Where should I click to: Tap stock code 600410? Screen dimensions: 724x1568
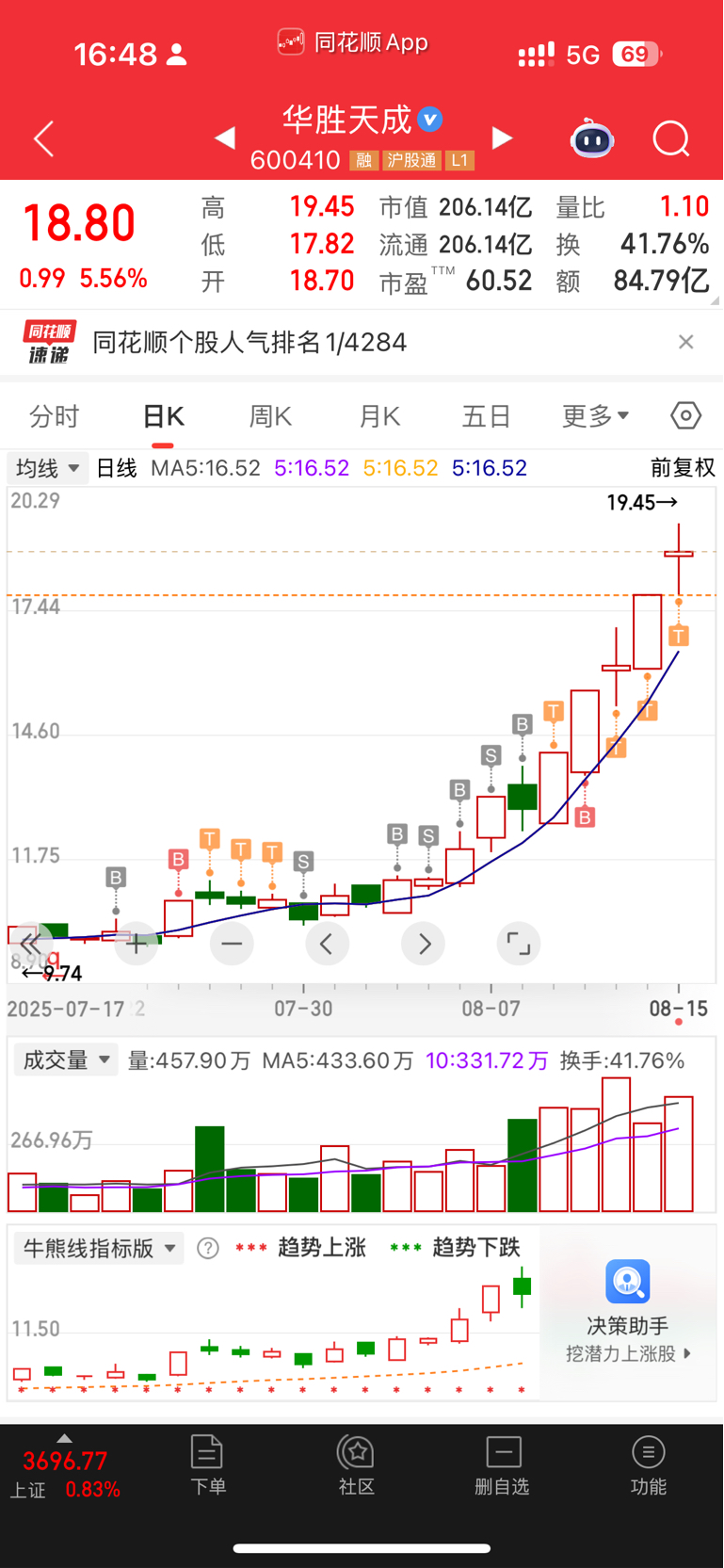[295, 160]
